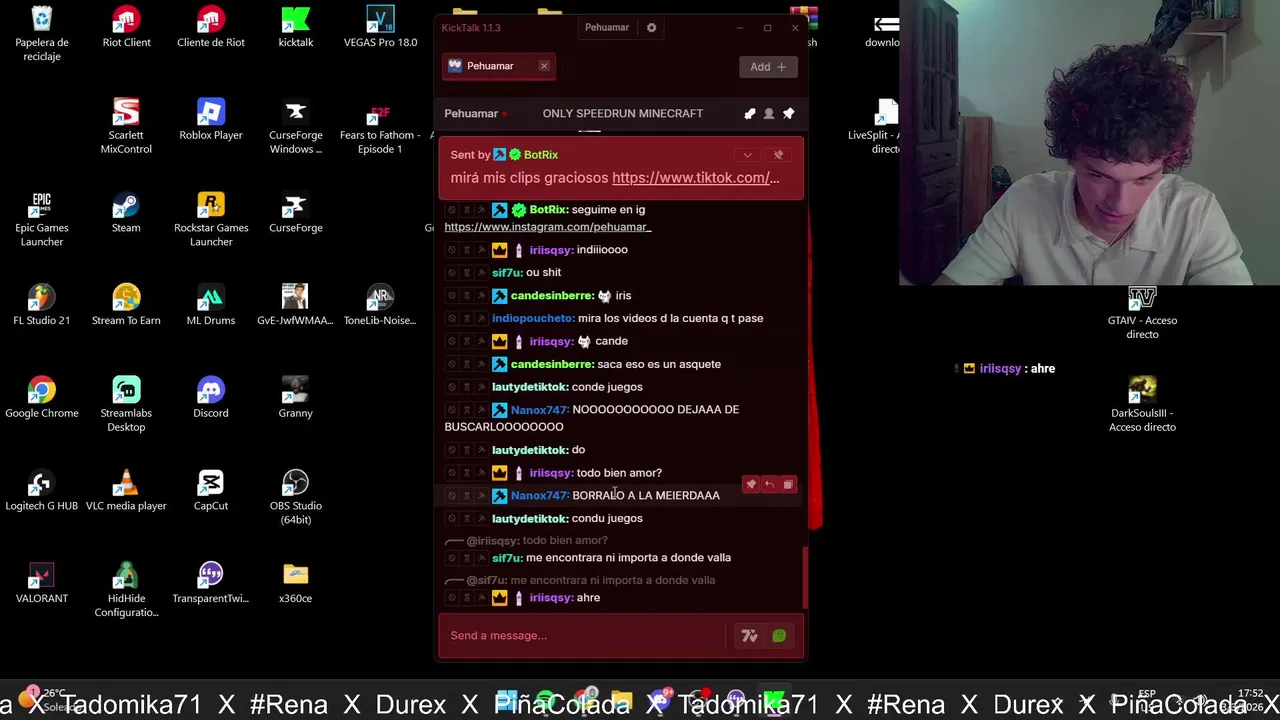The height and width of the screenshot is (720, 1280).
Task: Open the TikTok link in pinned message
Action: [x=695, y=178]
